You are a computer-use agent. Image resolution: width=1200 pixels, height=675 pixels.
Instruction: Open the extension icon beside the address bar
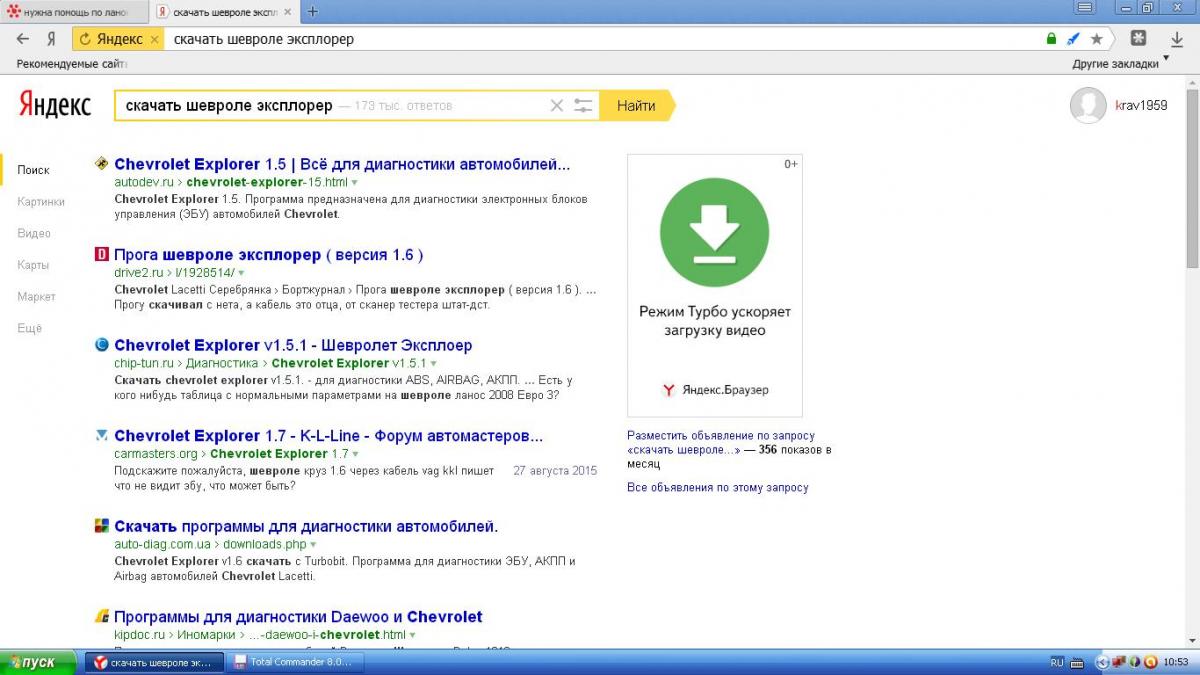[1138, 38]
